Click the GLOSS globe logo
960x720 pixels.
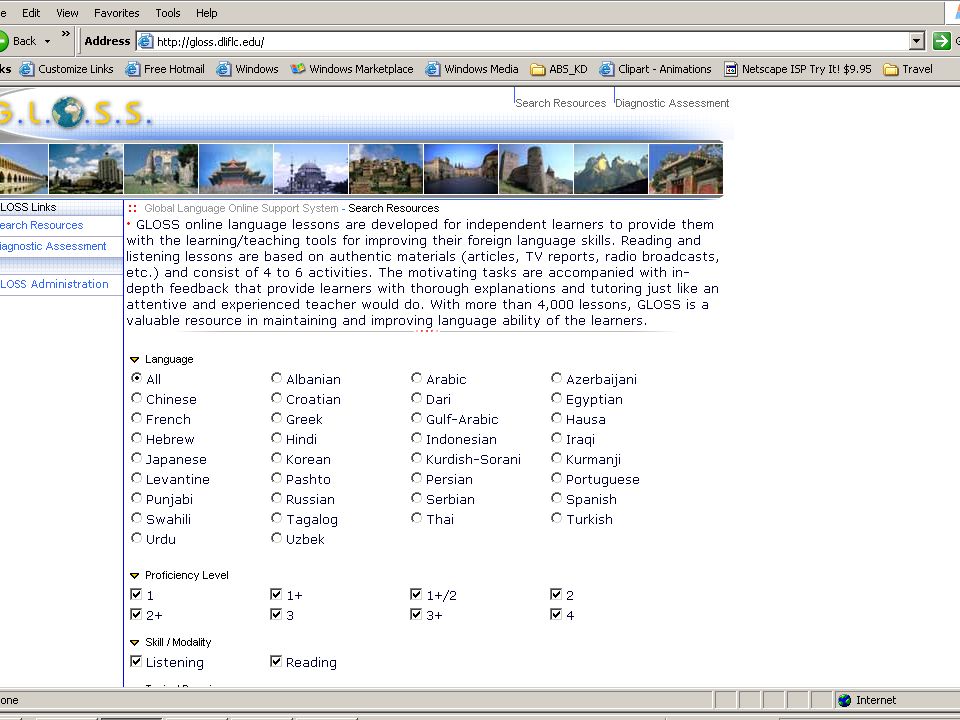pos(67,112)
